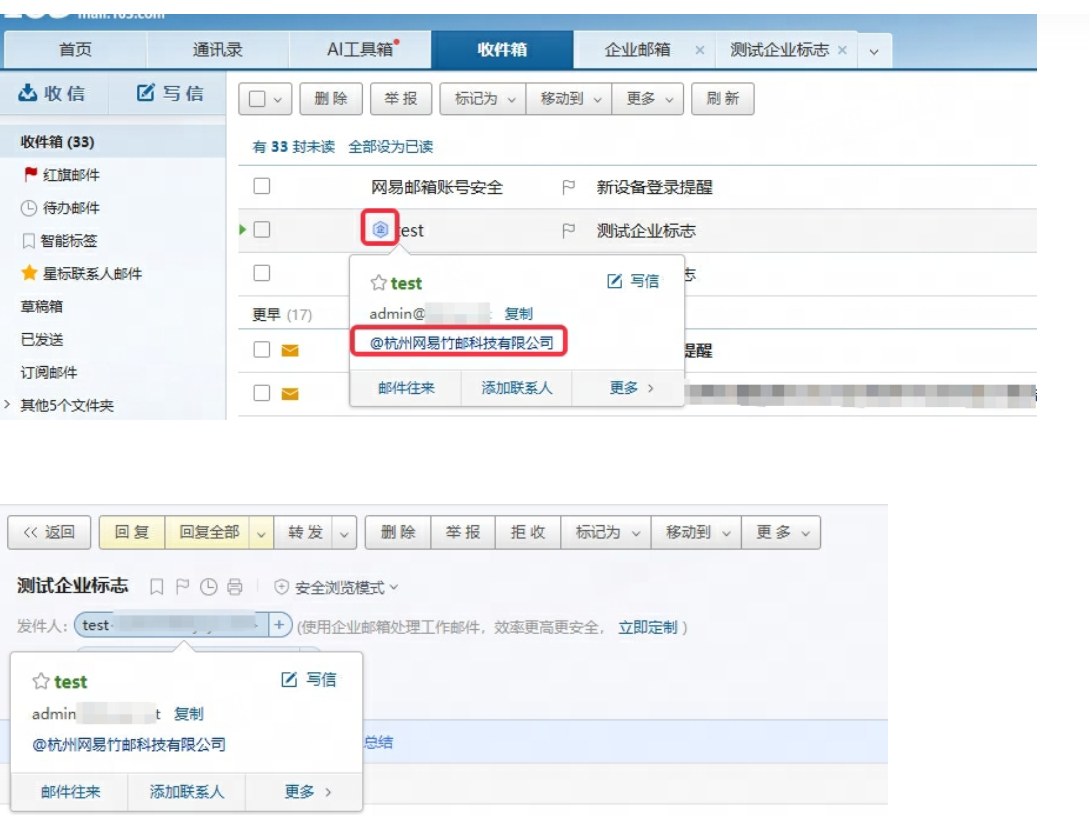1089x815 pixels.
Task: Open the inbox 标记为 dropdown
Action: [483, 99]
